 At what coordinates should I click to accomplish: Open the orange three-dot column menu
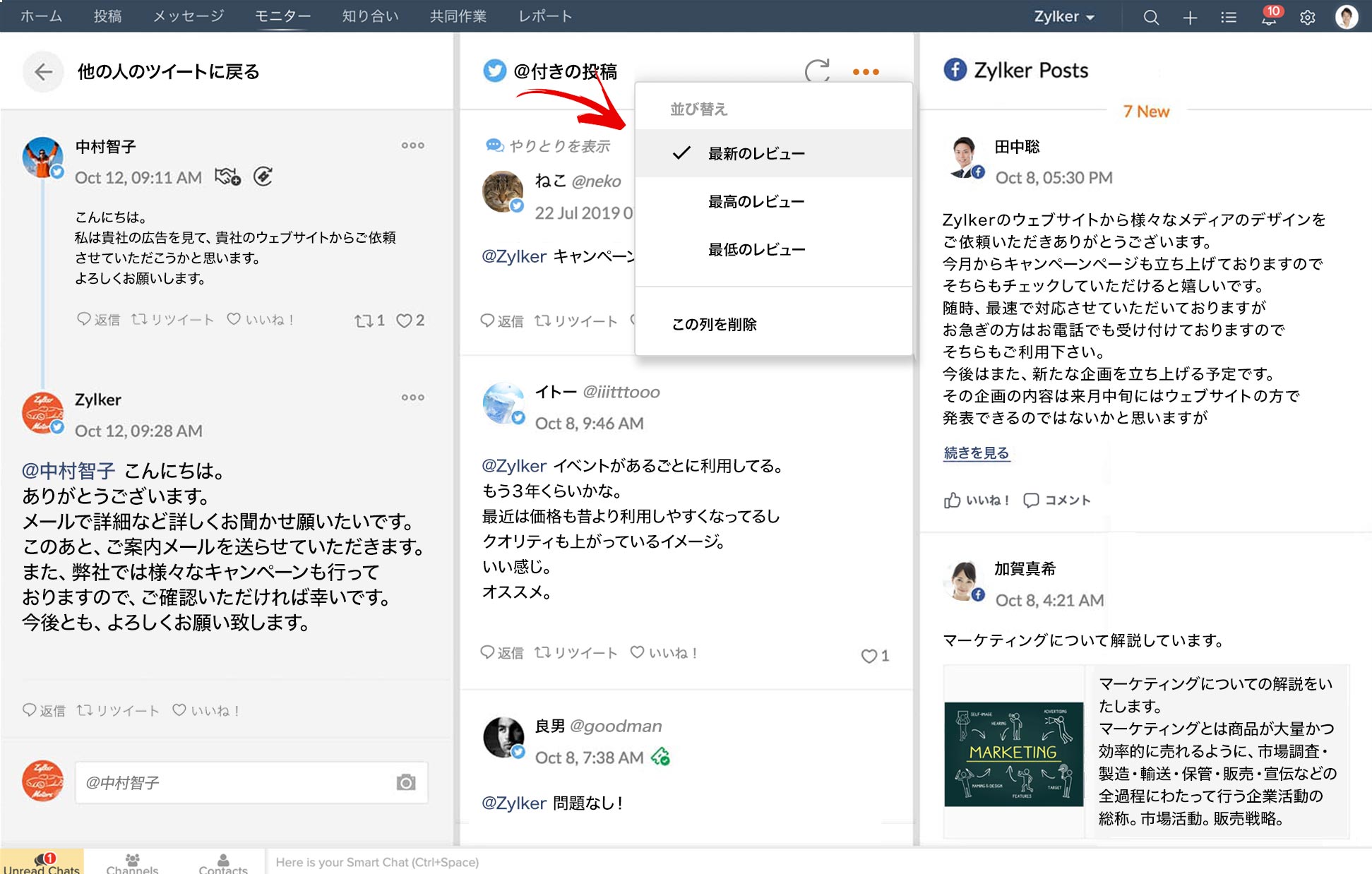866,71
